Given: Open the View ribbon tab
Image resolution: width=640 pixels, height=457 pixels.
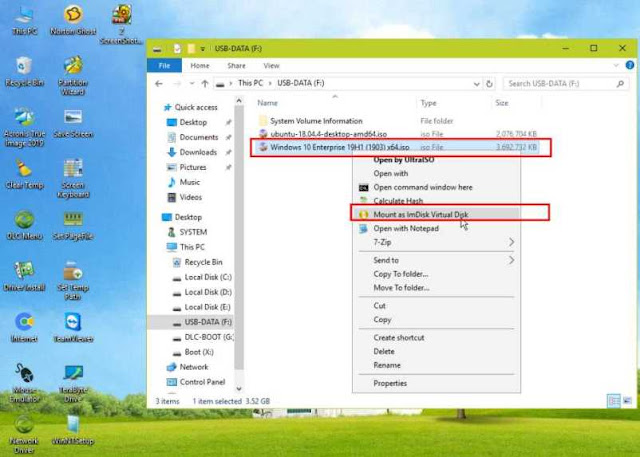Looking at the screenshot, I should click(271, 66).
